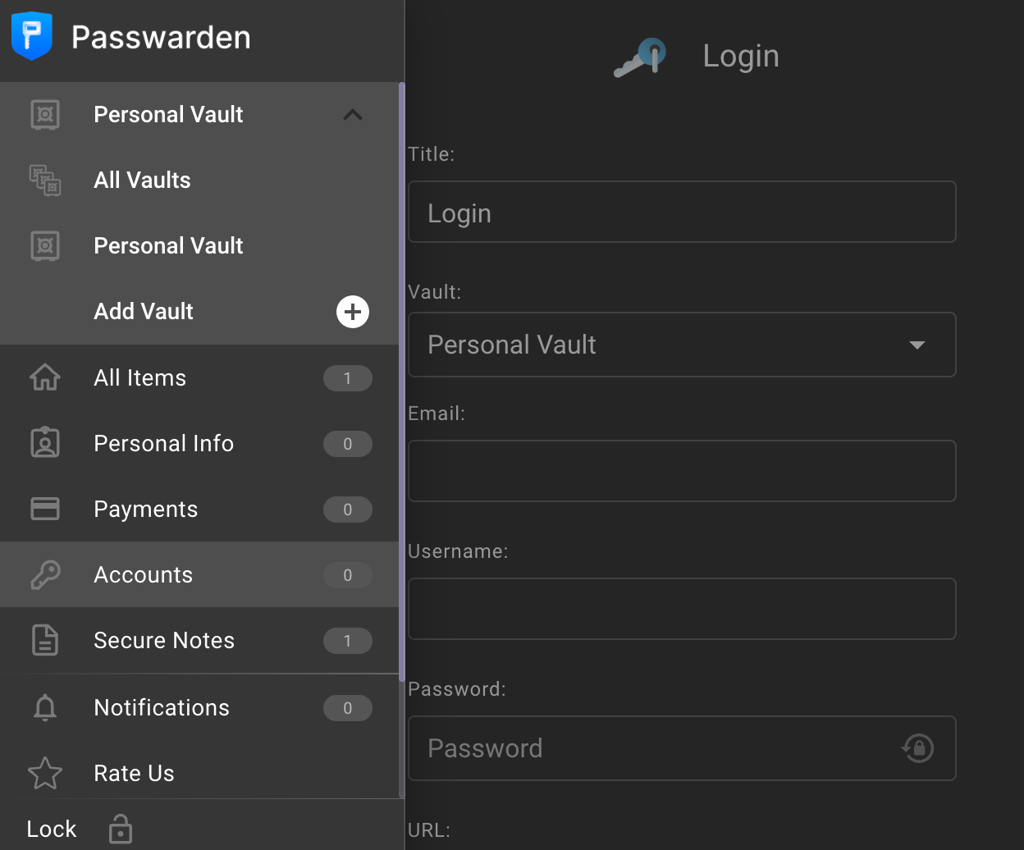Select Personal Vault in the vault list
Screen dimensions: 1024x850
click(x=199, y=246)
